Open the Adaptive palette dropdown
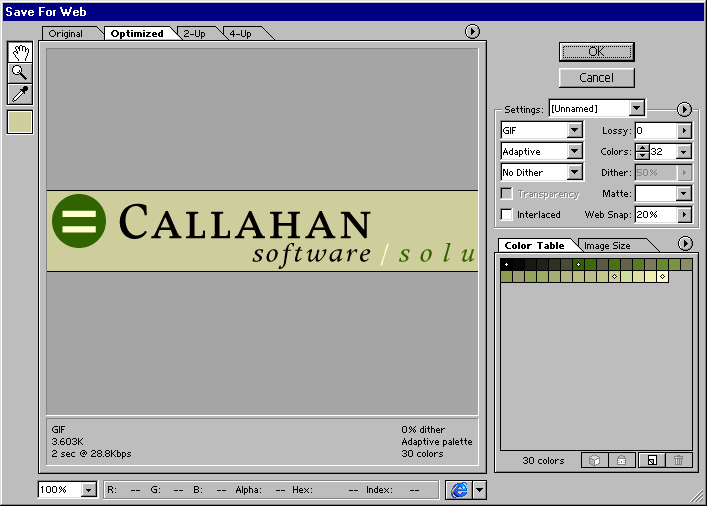The image size is (707, 506). [x=541, y=152]
